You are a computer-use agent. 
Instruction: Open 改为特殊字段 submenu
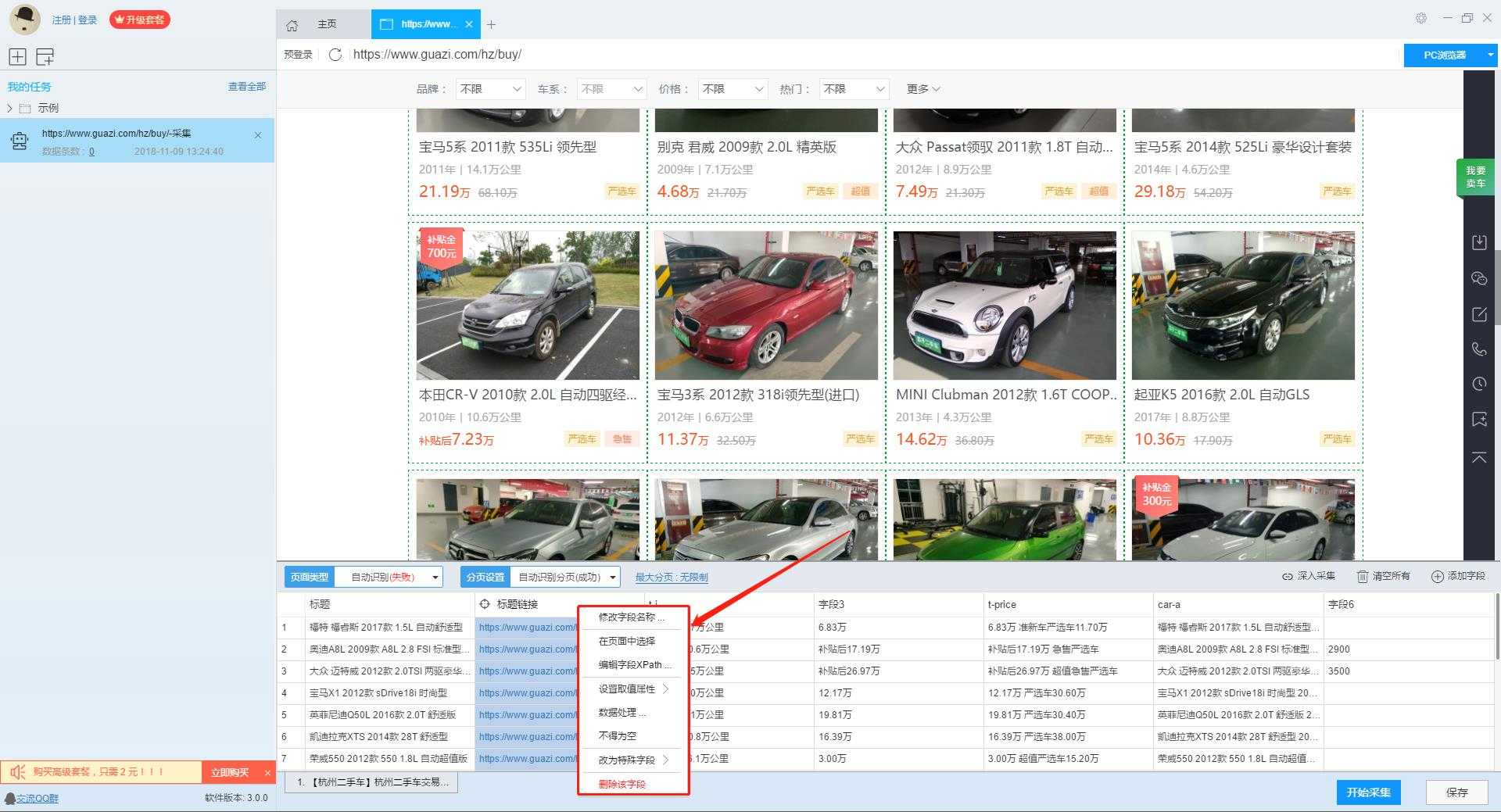632,760
